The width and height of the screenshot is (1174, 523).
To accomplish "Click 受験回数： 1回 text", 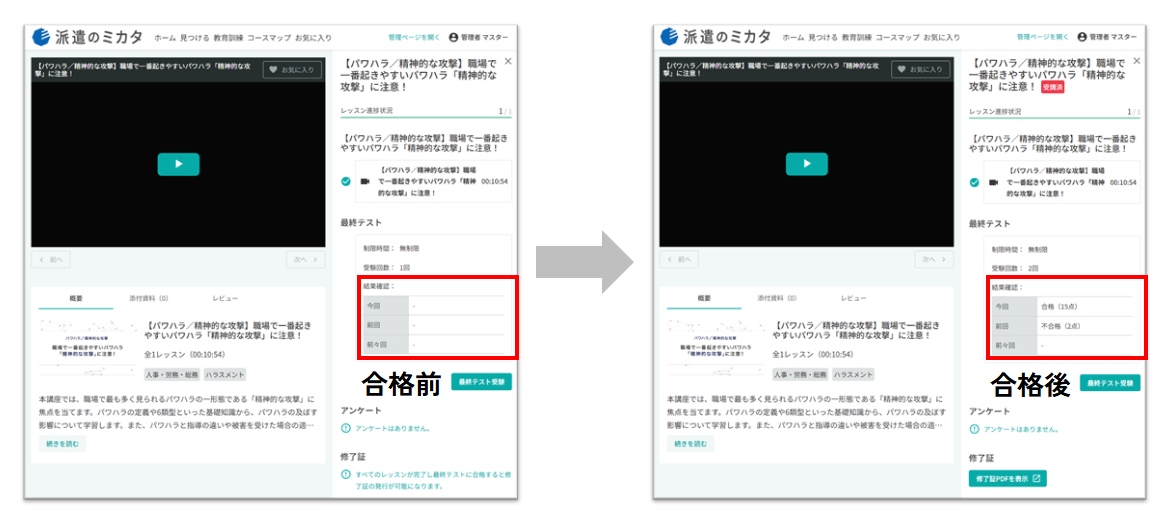I will point(386,268).
